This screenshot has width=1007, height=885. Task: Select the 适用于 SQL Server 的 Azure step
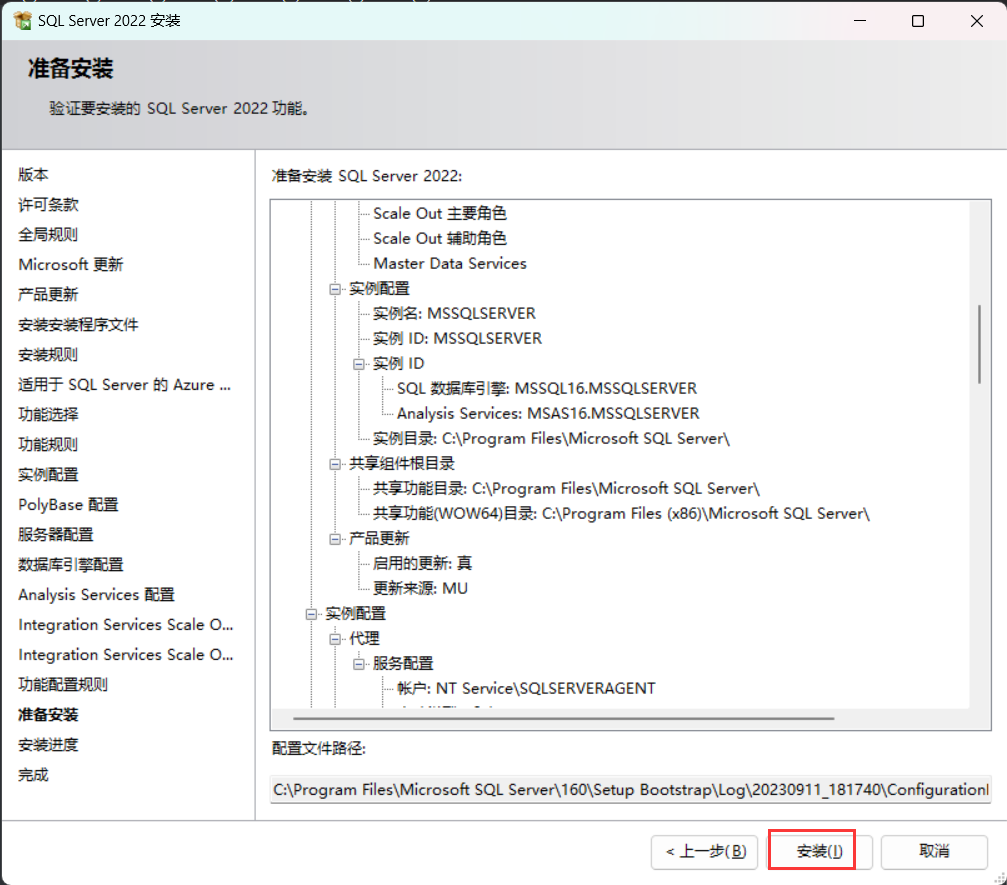[125, 385]
